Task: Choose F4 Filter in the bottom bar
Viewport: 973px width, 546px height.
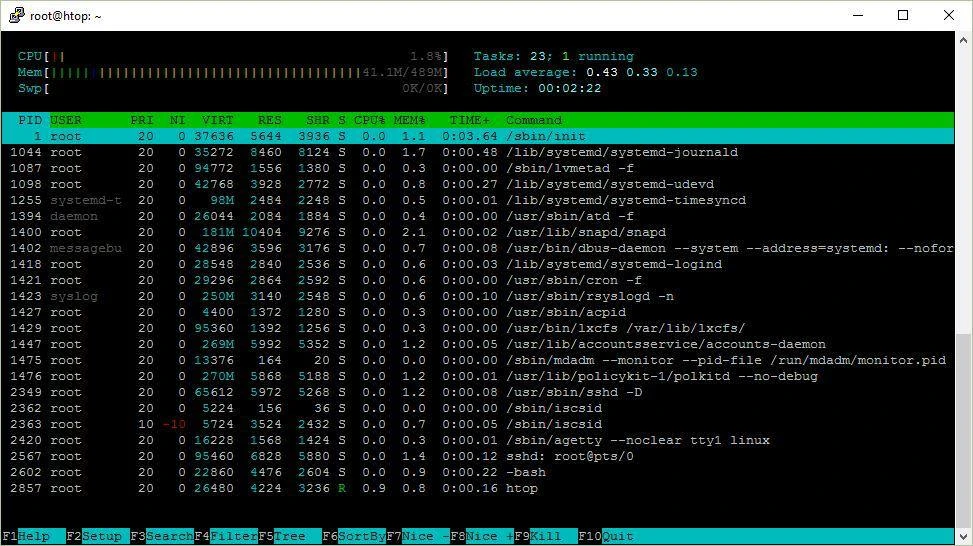Action: click(x=226, y=536)
